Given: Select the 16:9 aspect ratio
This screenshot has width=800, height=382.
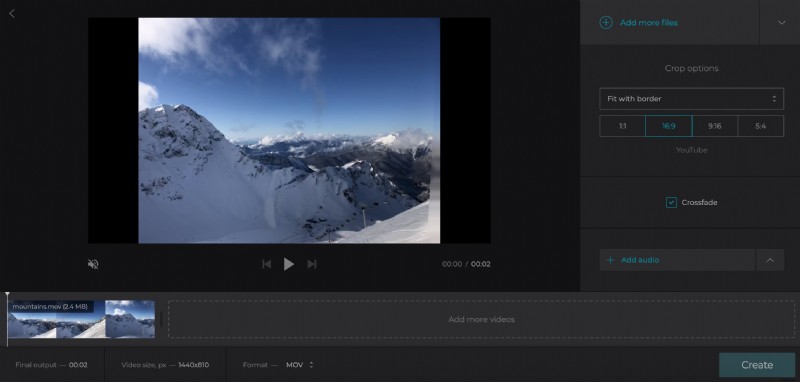Looking at the screenshot, I should pos(668,126).
